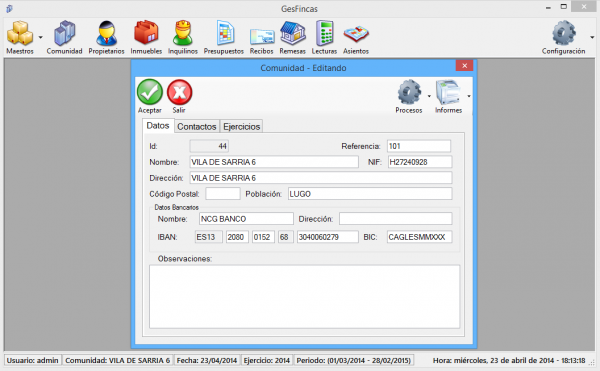Expand the Configuración dropdown arrow
This screenshot has height=371, width=600.
(592, 37)
